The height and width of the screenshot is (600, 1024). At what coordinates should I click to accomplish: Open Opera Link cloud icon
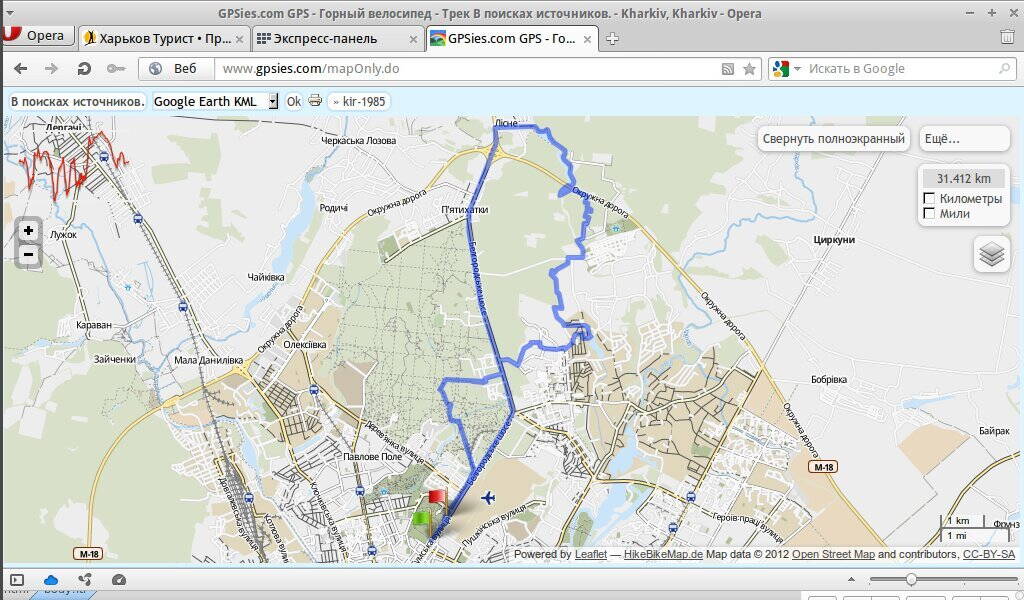pyautogui.click(x=51, y=580)
